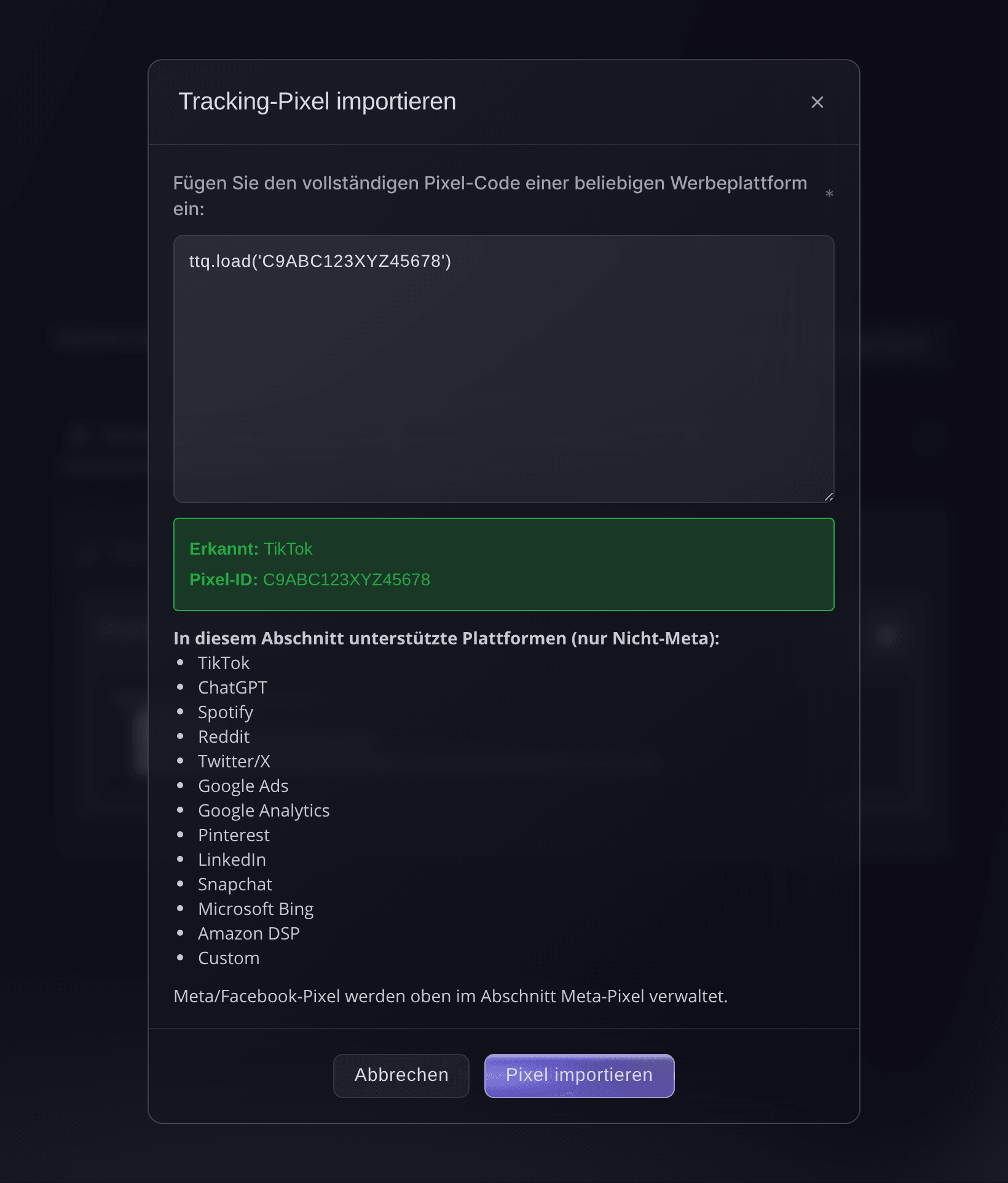This screenshot has width=1008, height=1183.
Task: Click inside the pixel code textarea
Action: tap(503, 369)
